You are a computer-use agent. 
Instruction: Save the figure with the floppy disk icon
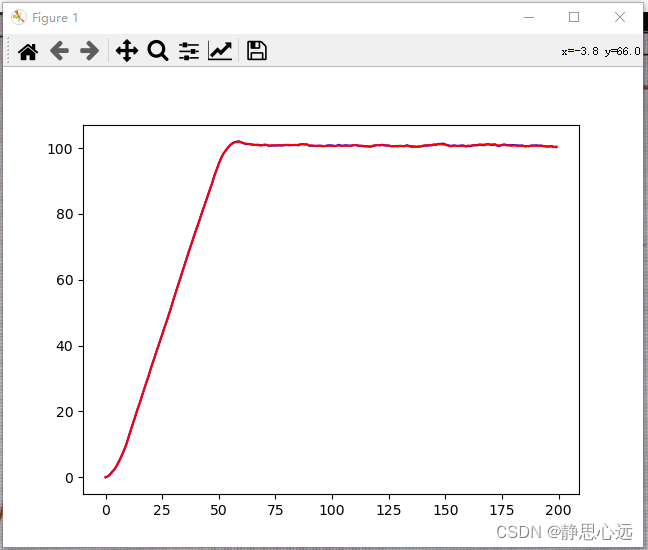257,51
